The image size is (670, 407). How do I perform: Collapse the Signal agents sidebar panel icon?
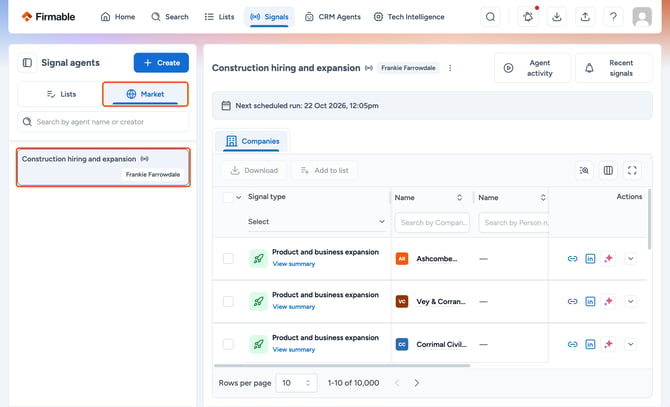(x=27, y=63)
